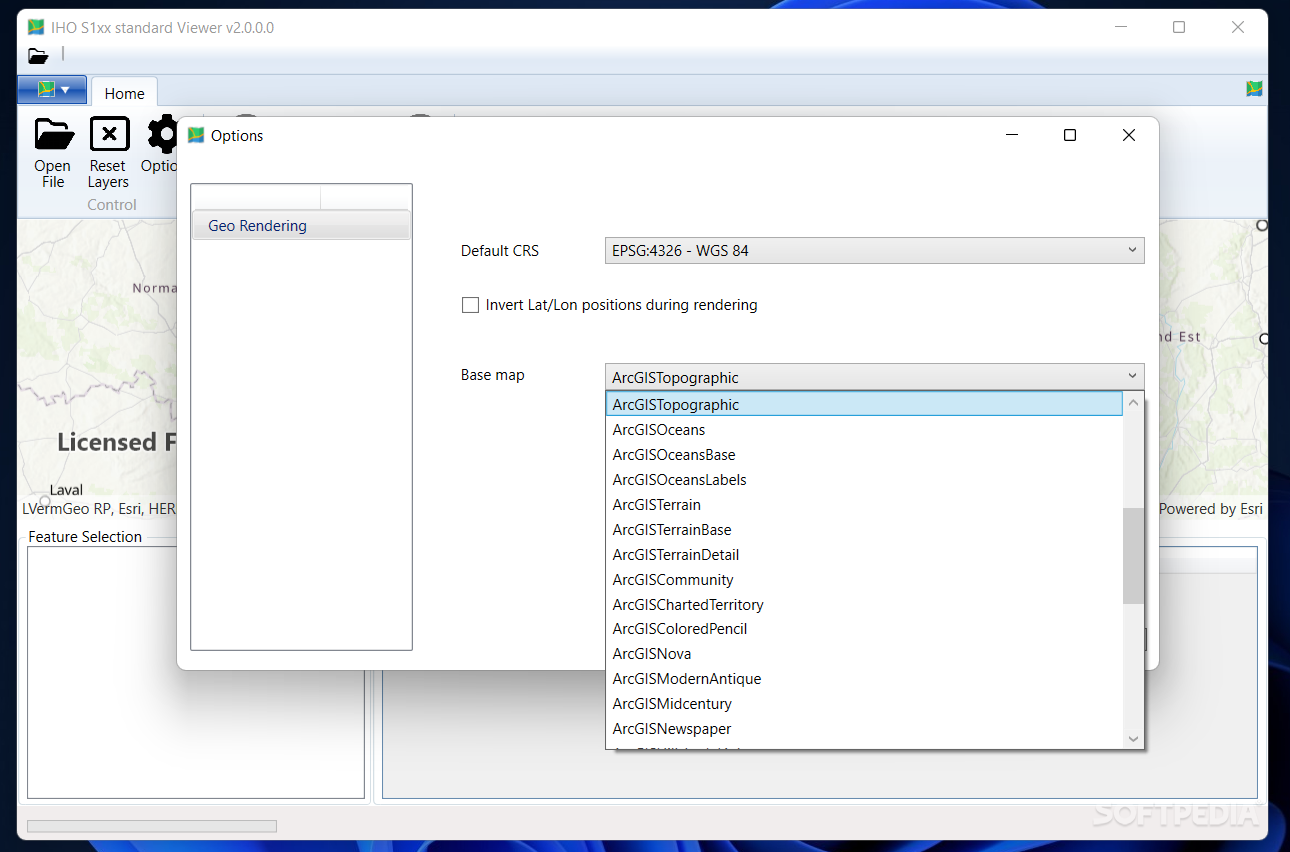The height and width of the screenshot is (852, 1290).
Task: Choose ArcGISOceansLabels from list
Action: click(x=864, y=480)
